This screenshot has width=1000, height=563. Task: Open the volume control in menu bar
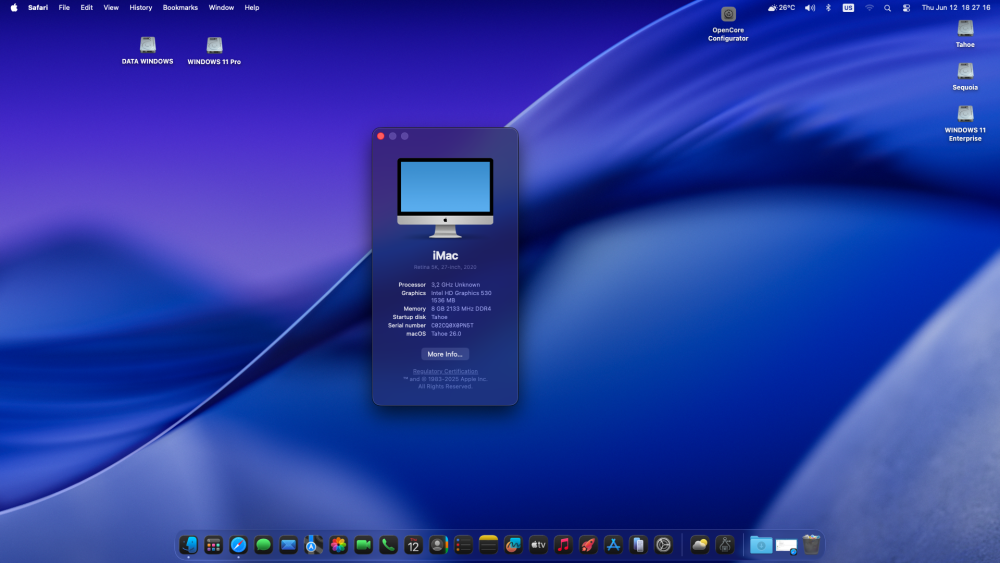pyautogui.click(x=810, y=8)
